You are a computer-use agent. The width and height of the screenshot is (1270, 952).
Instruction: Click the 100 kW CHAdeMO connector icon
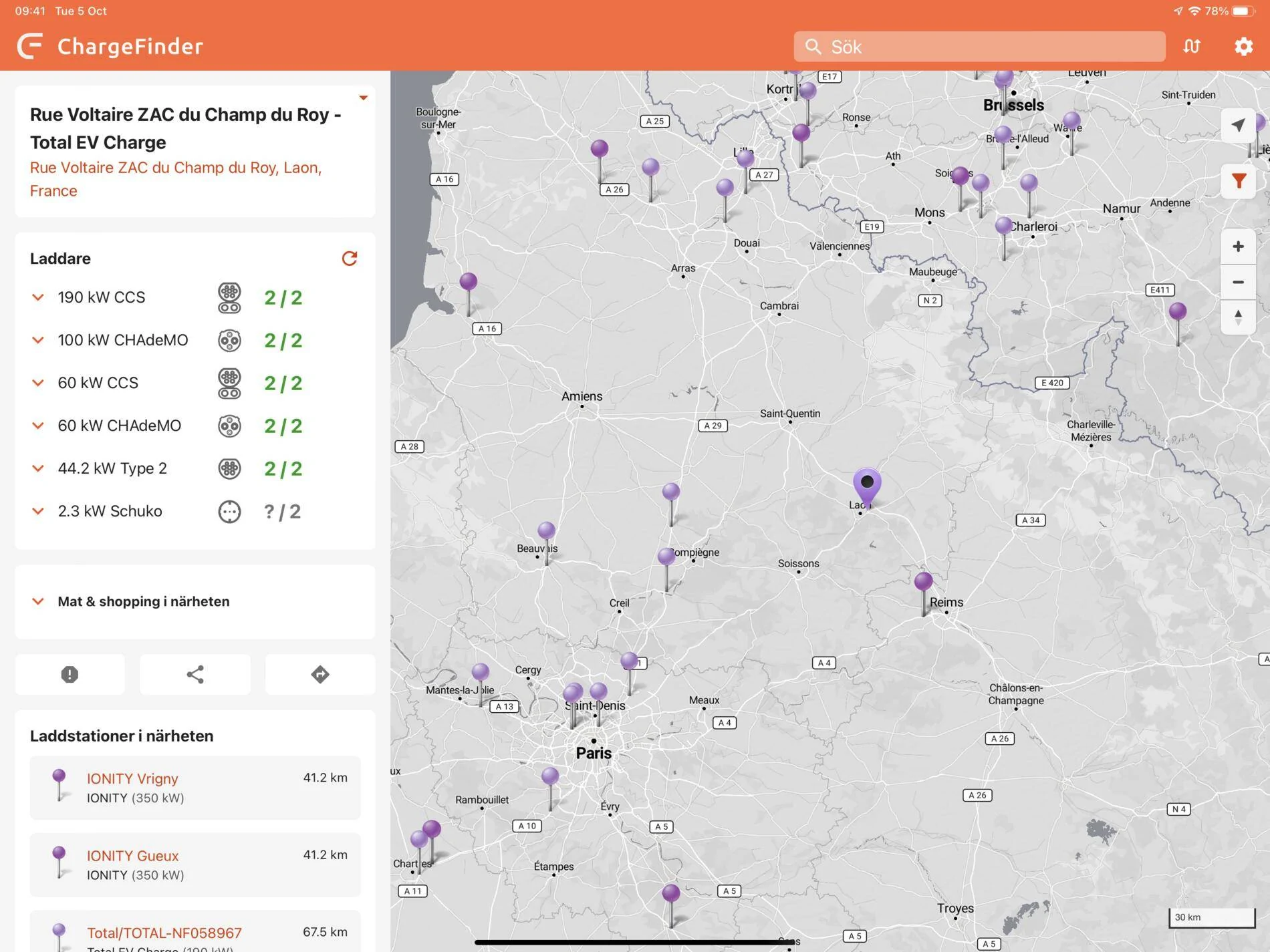pos(229,341)
